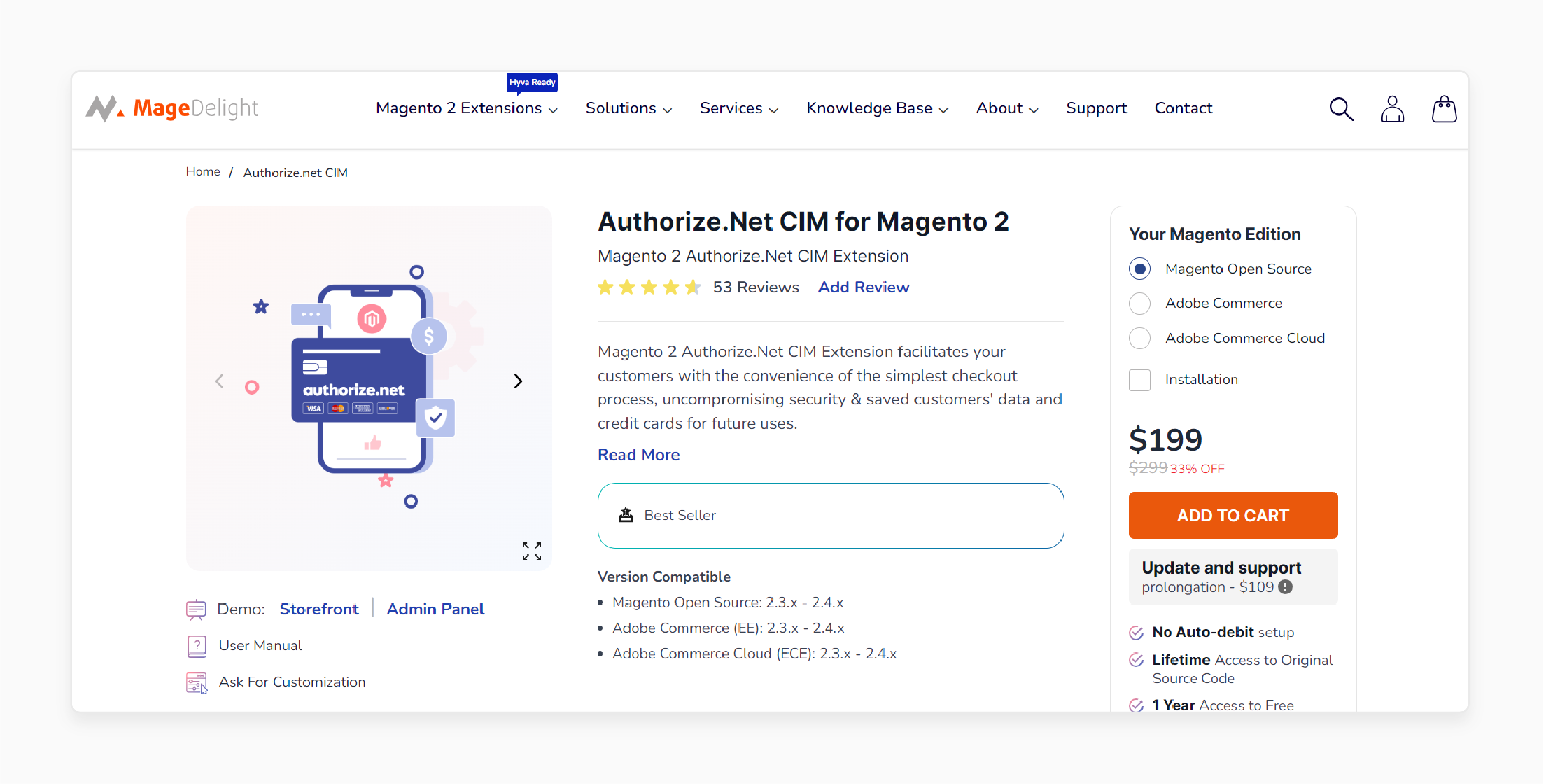Expand product image to fullscreen
1543x784 pixels.
pyautogui.click(x=532, y=551)
